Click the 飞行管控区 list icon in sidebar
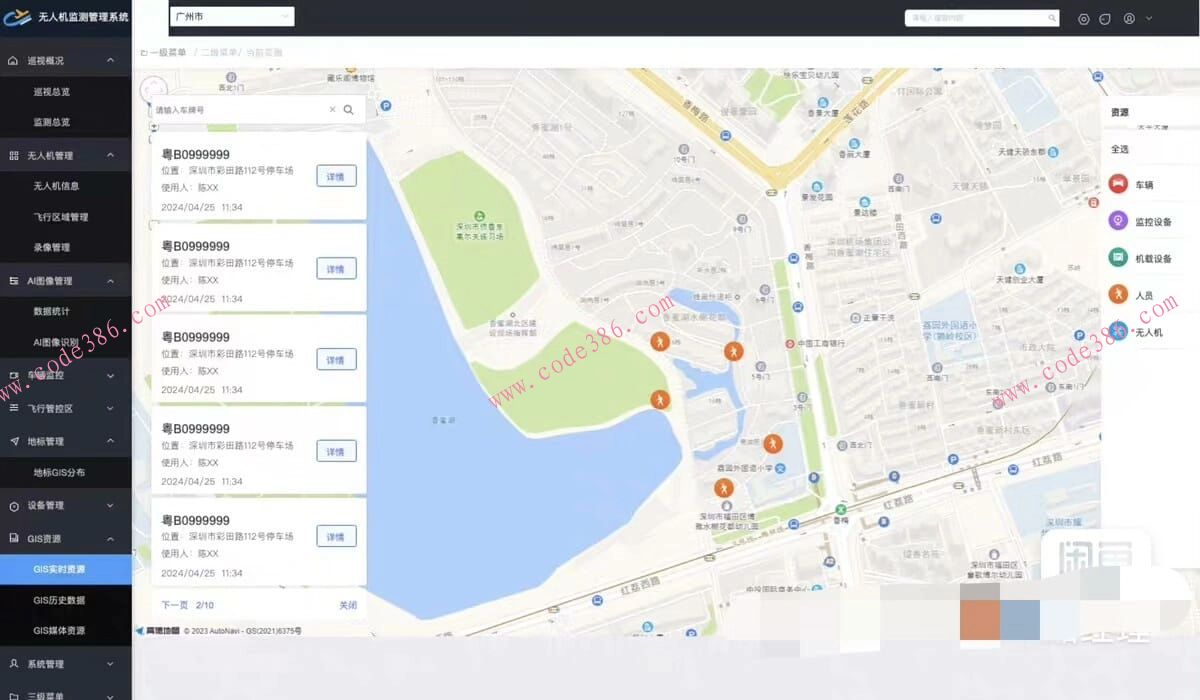Image resolution: width=1200 pixels, height=700 pixels. click(14, 408)
